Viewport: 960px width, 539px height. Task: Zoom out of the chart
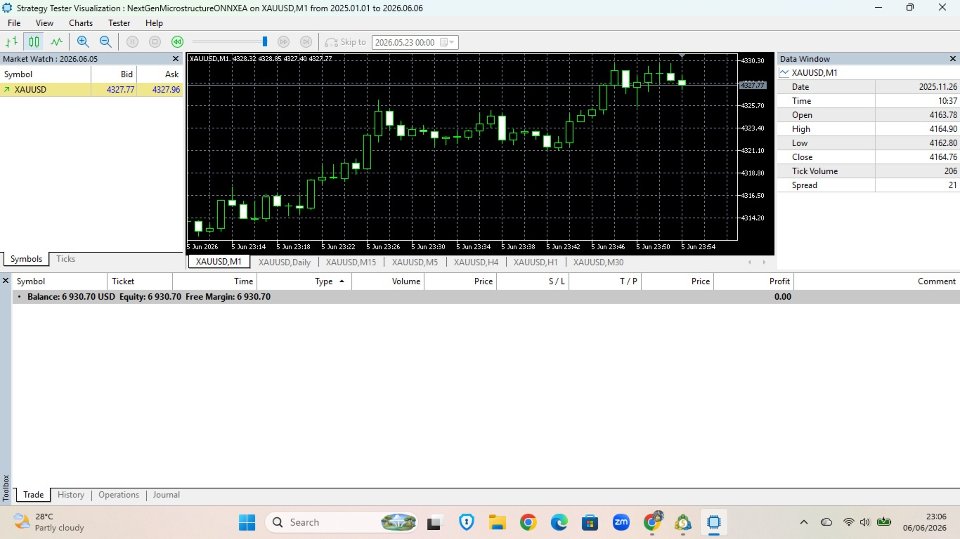(x=105, y=42)
